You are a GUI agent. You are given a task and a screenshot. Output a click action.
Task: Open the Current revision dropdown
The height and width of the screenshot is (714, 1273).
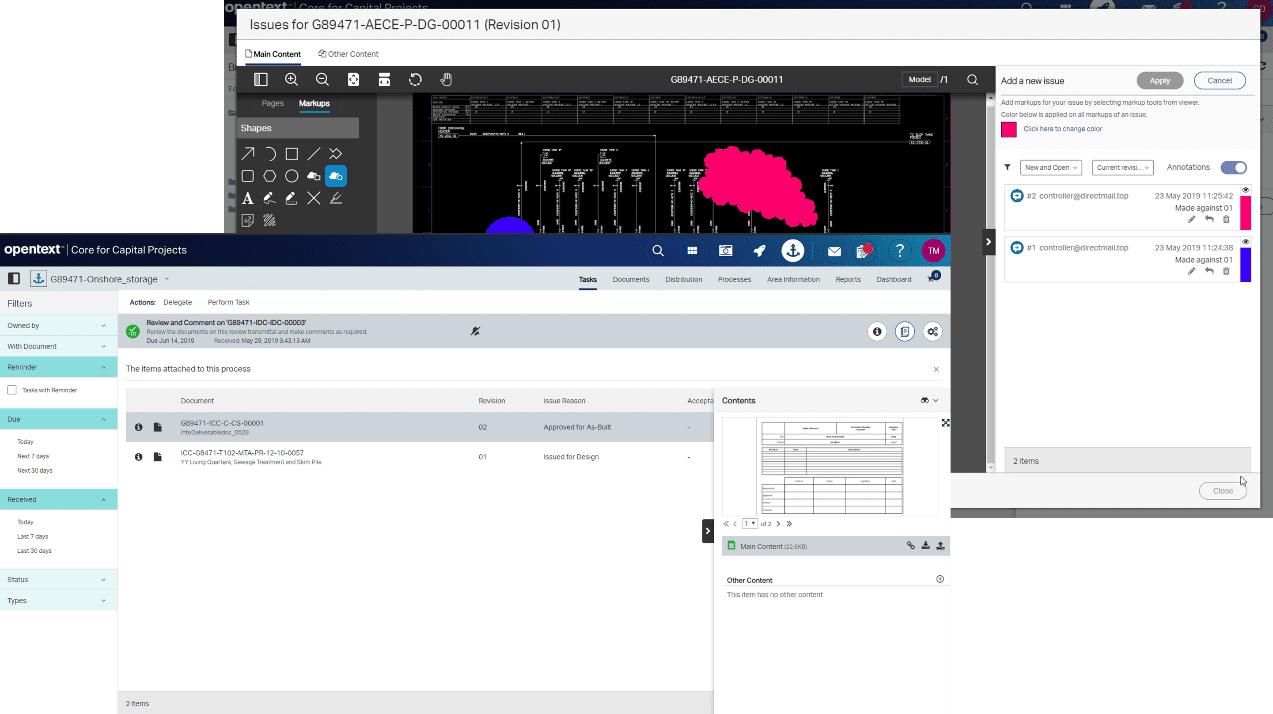pos(1122,167)
